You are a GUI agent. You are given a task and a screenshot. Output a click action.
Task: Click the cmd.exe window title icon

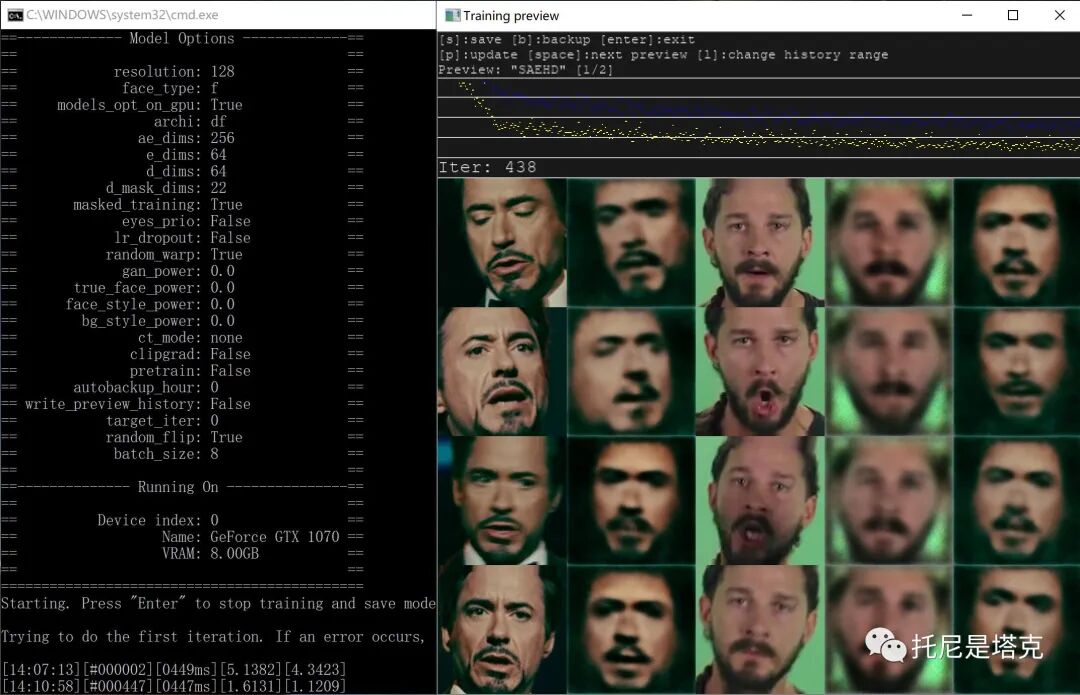tap(15, 15)
